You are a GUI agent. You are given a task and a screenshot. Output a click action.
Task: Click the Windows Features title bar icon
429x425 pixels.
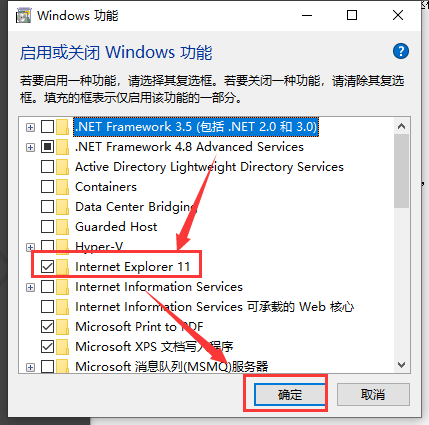23,15
